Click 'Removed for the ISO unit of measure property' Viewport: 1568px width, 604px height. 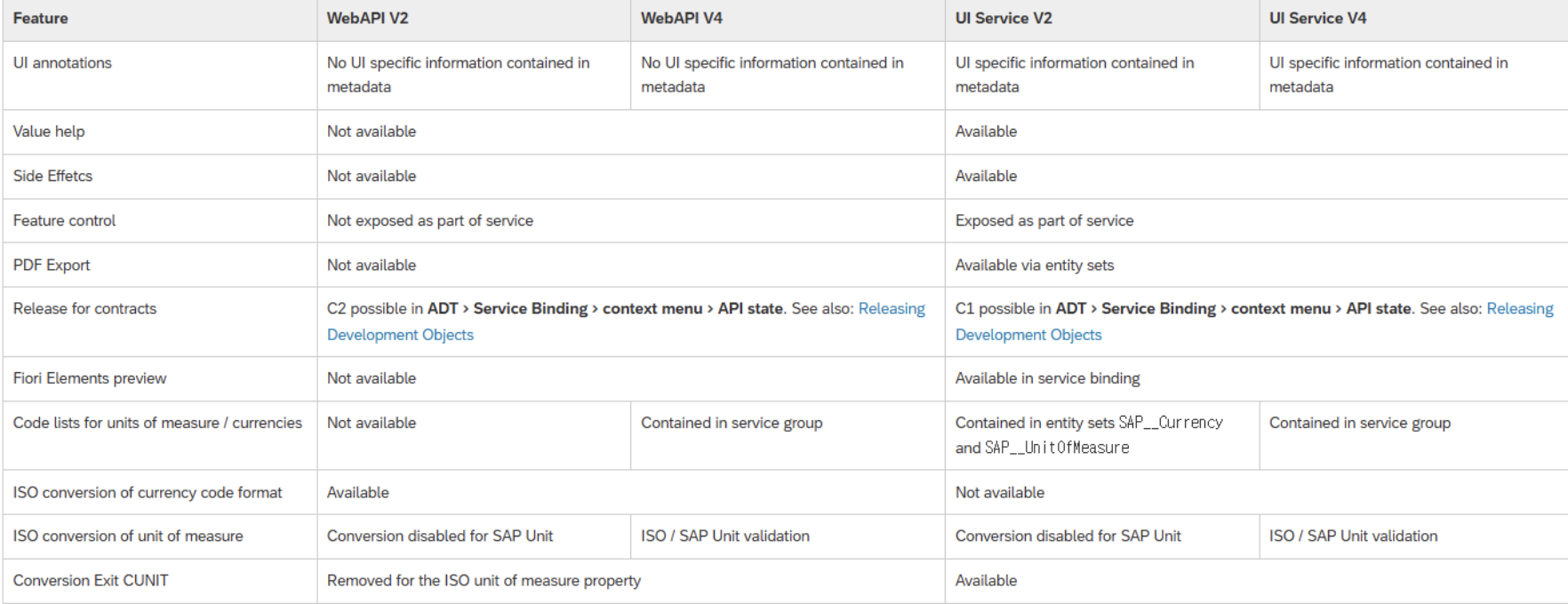(484, 580)
